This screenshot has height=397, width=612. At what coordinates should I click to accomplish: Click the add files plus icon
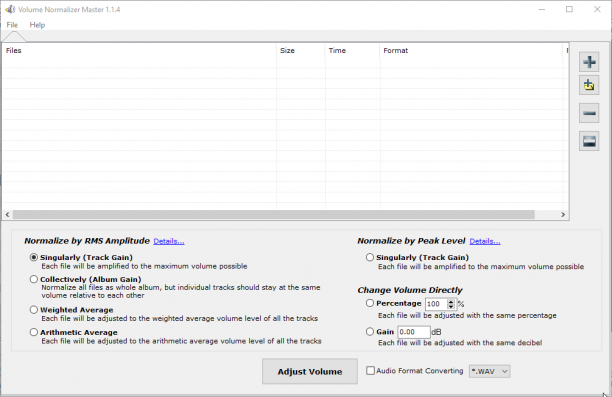pos(589,62)
